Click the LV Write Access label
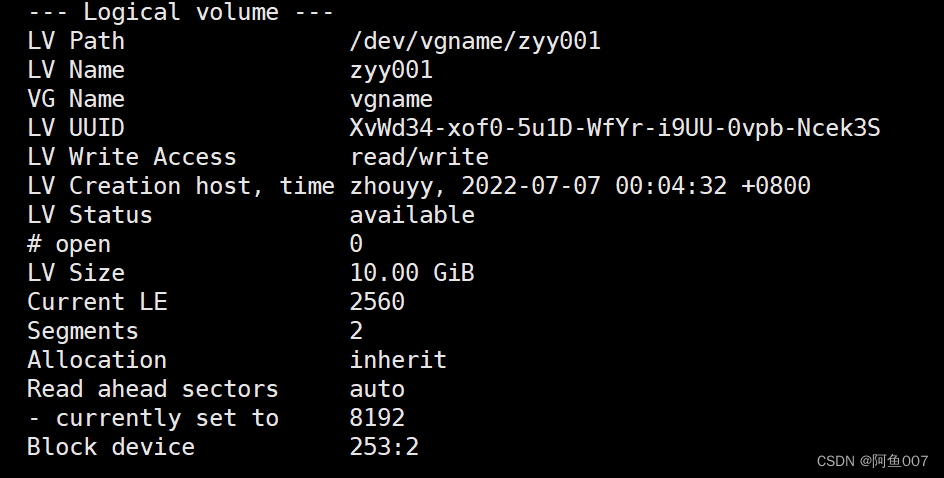The image size is (944, 478). point(132,157)
